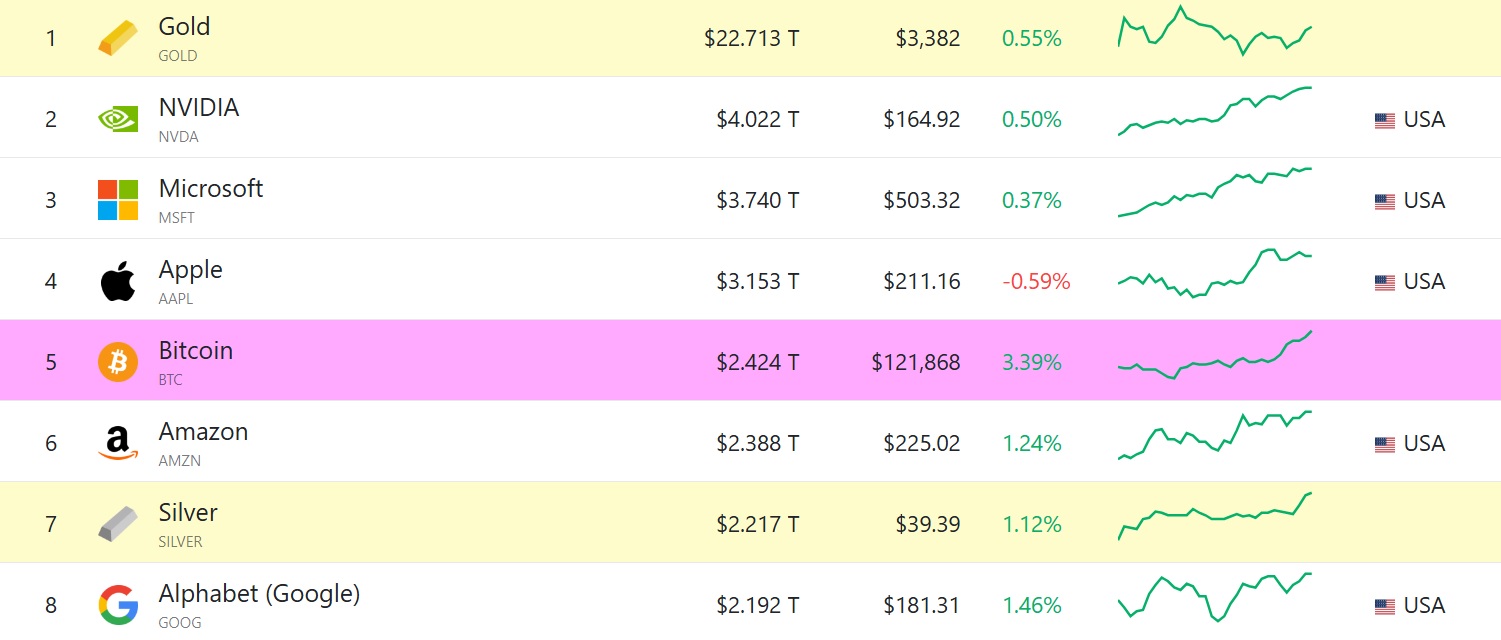1501x640 pixels.
Task: Click the orange Bitcoin logo
Action: coord(118,362)
